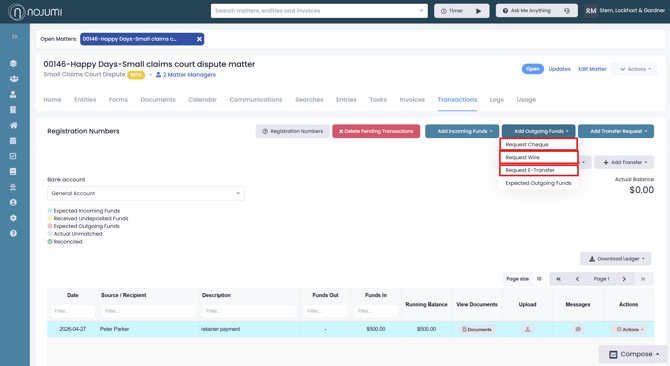Screen dimensions: 670x366
Task: Click the Registration Numbers button
Action: 293,131
